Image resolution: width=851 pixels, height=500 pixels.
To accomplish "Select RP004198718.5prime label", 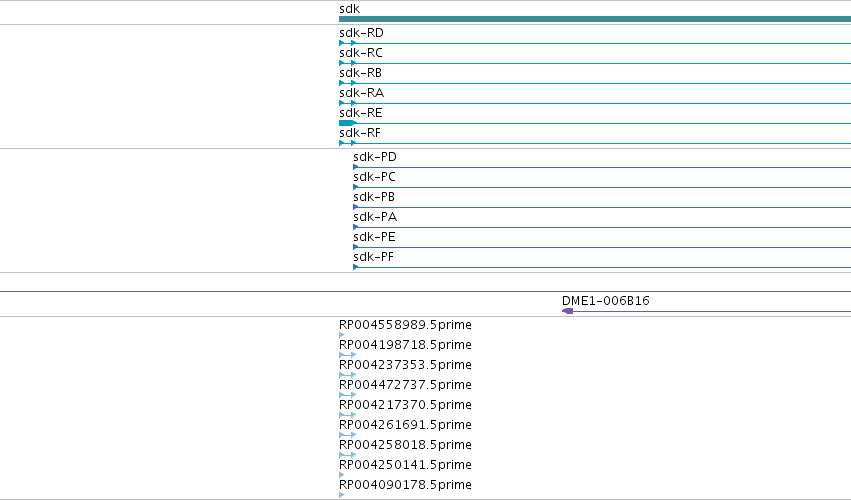I will [405, 345].
